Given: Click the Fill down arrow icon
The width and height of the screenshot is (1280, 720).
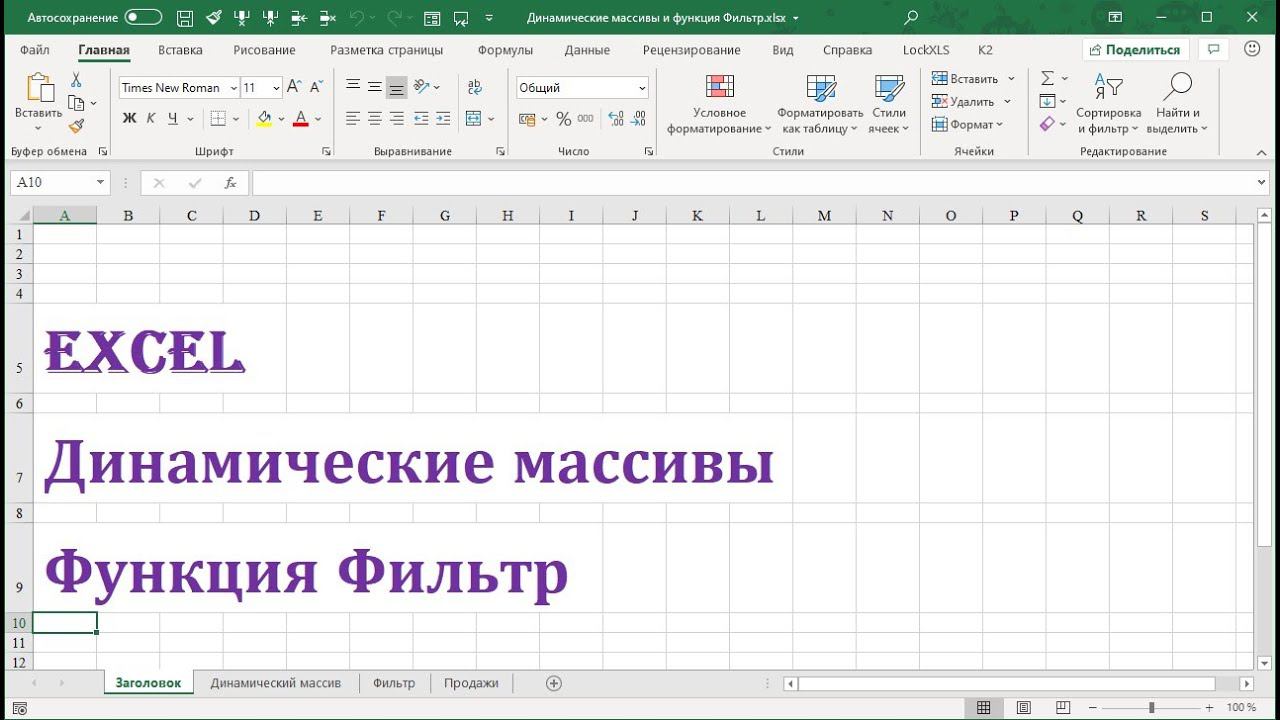Looking at the screenshot, I should pyautogui.click(x=1047, y=101).
